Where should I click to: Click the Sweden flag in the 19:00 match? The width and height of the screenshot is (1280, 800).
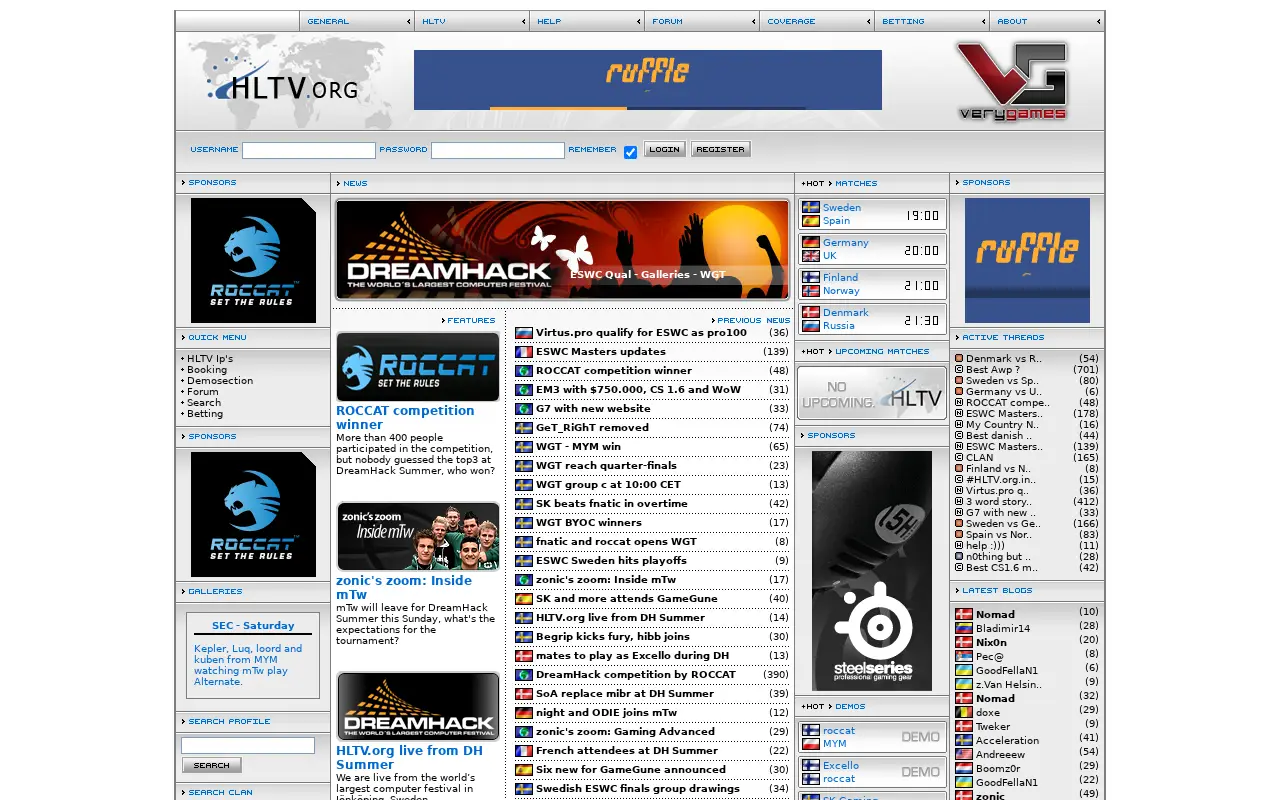click(x=811, y=208)
